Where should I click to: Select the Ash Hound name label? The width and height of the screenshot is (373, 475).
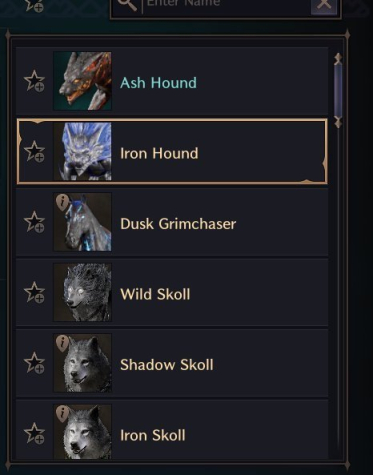pos(158,83)
